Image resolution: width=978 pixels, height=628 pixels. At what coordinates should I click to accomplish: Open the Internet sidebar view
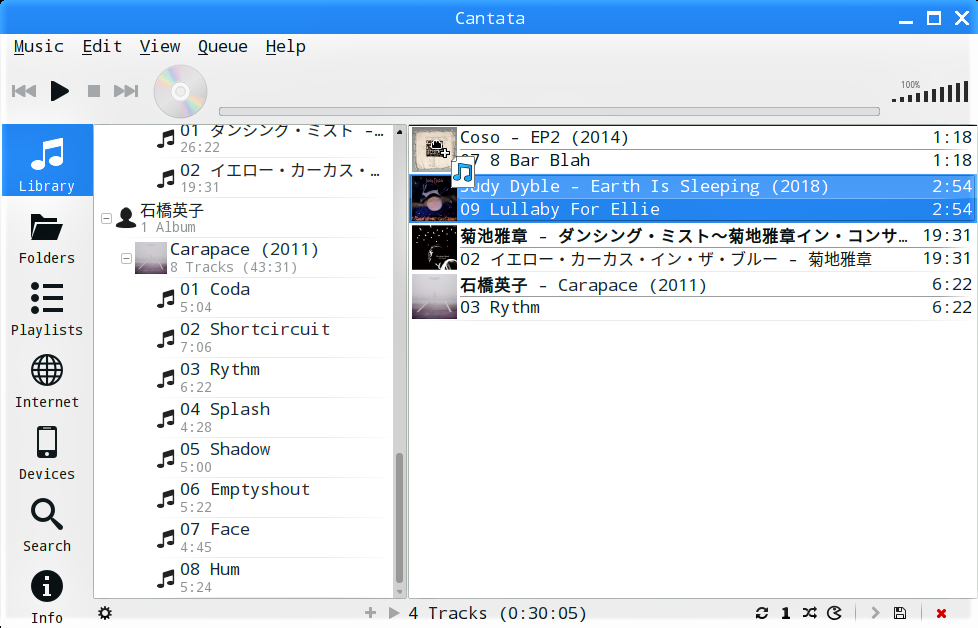point(47,382)
